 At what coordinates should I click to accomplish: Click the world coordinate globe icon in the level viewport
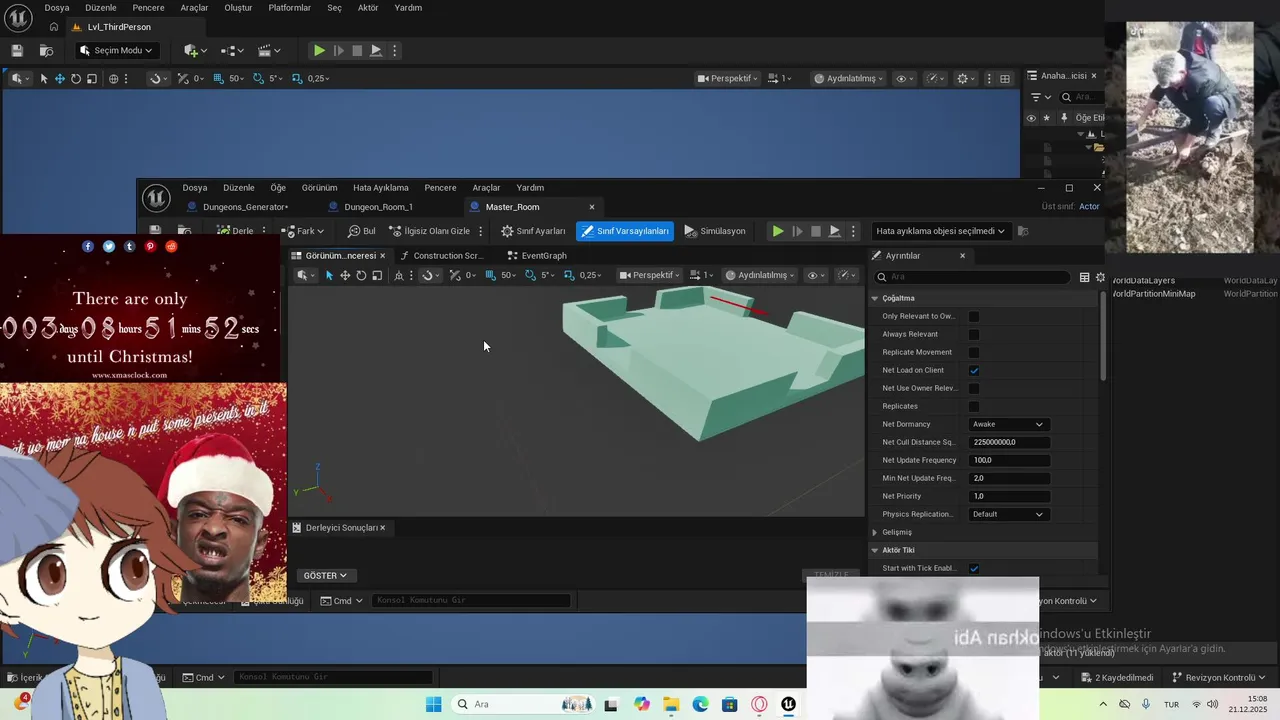pos(113,78)
